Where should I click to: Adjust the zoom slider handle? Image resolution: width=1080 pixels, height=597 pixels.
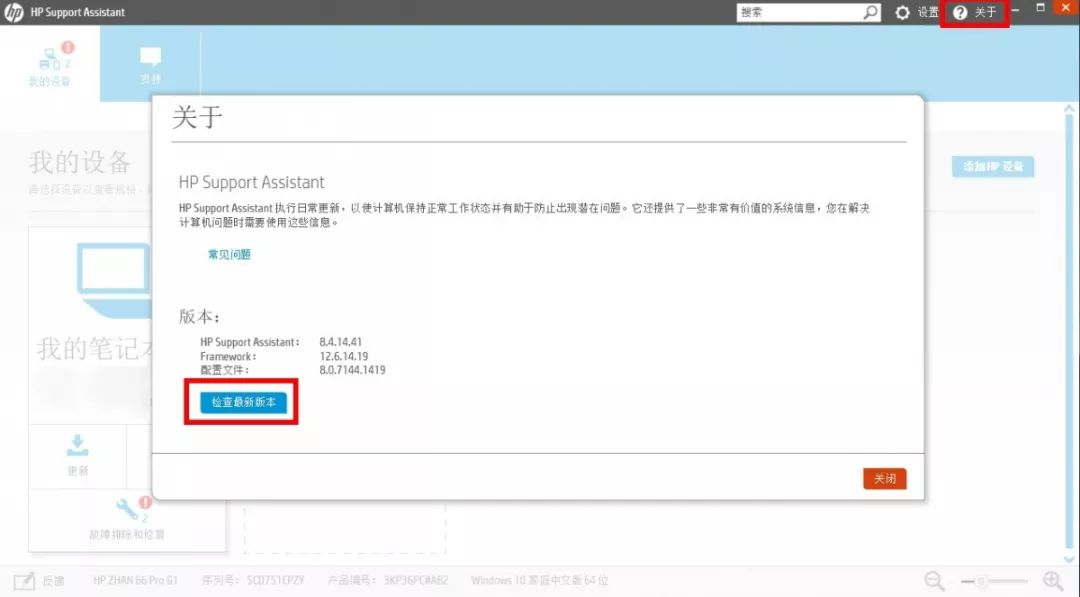point(981,581)
